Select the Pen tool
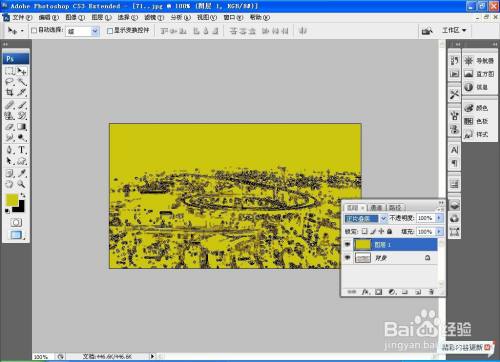The height and width of the screenshot is (362, 500). coord(10,150)
